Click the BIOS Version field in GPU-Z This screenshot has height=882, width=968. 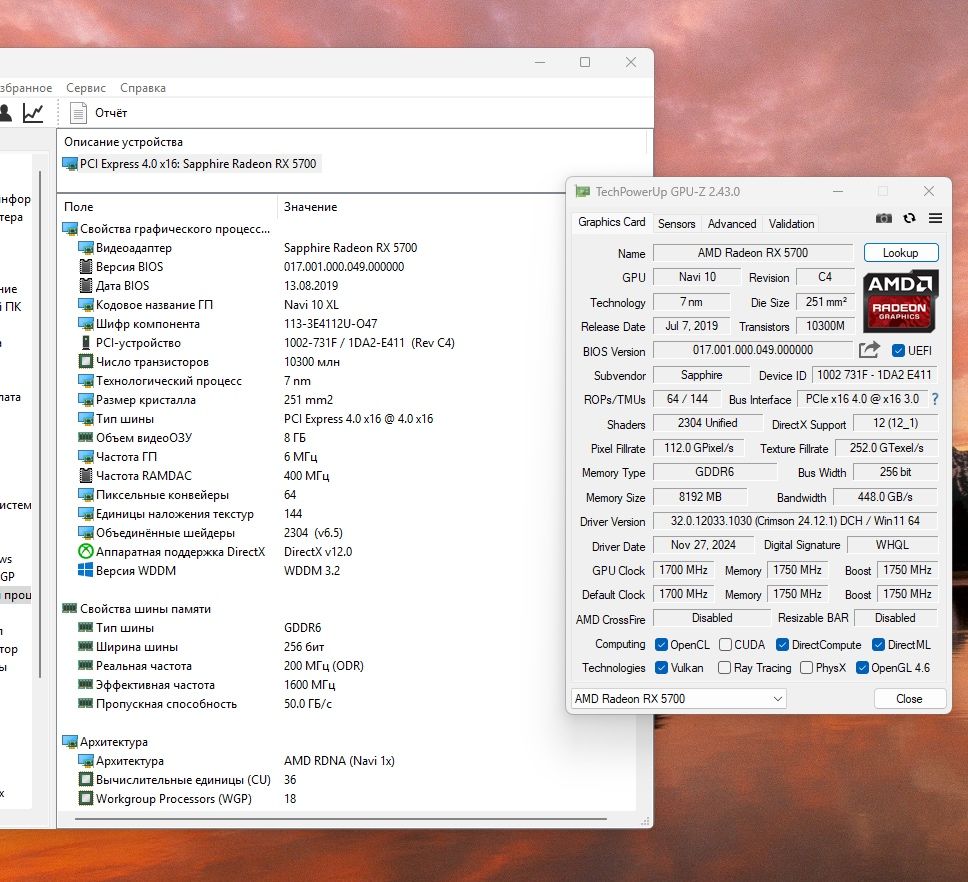click(x=753, y=350)
